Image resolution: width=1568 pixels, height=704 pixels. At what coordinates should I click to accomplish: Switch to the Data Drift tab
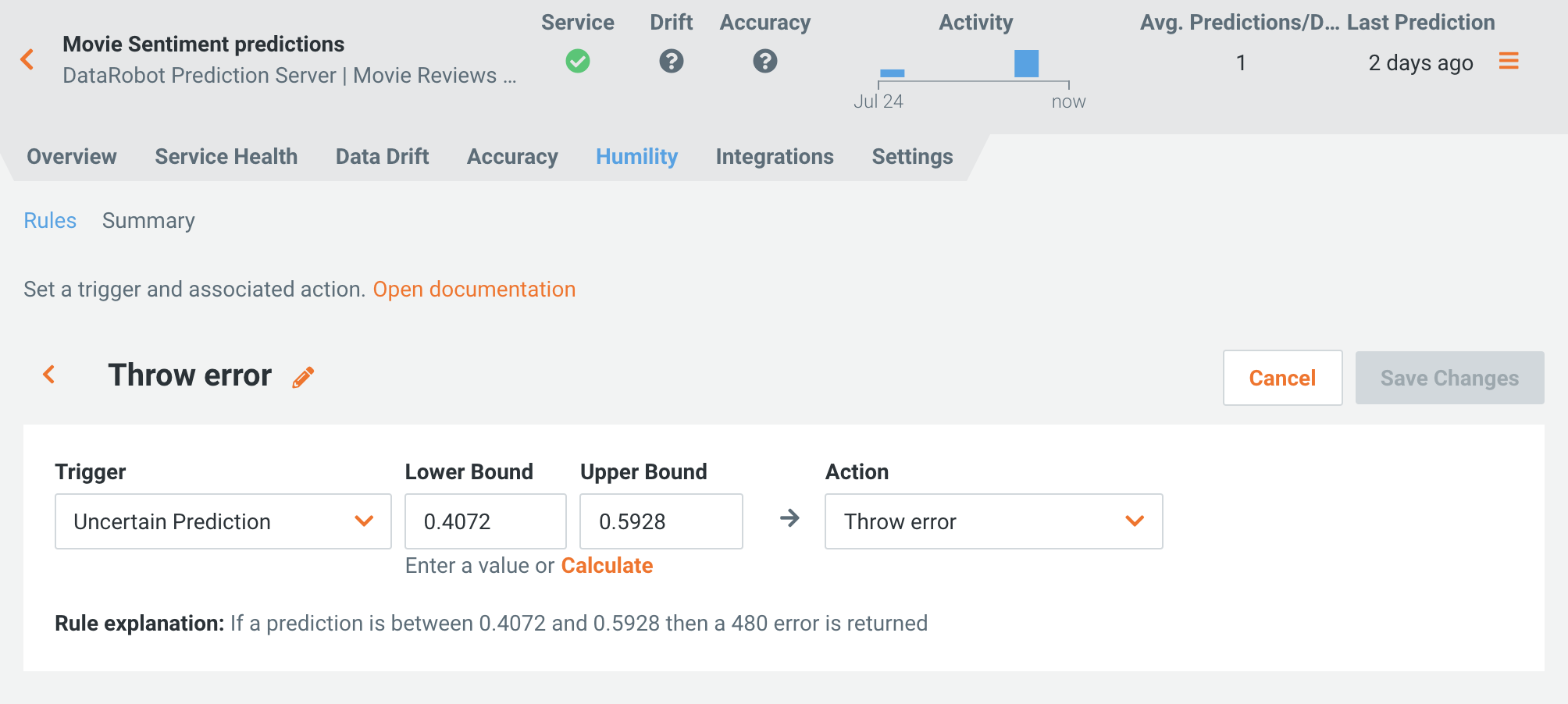[x=383, y=157]
